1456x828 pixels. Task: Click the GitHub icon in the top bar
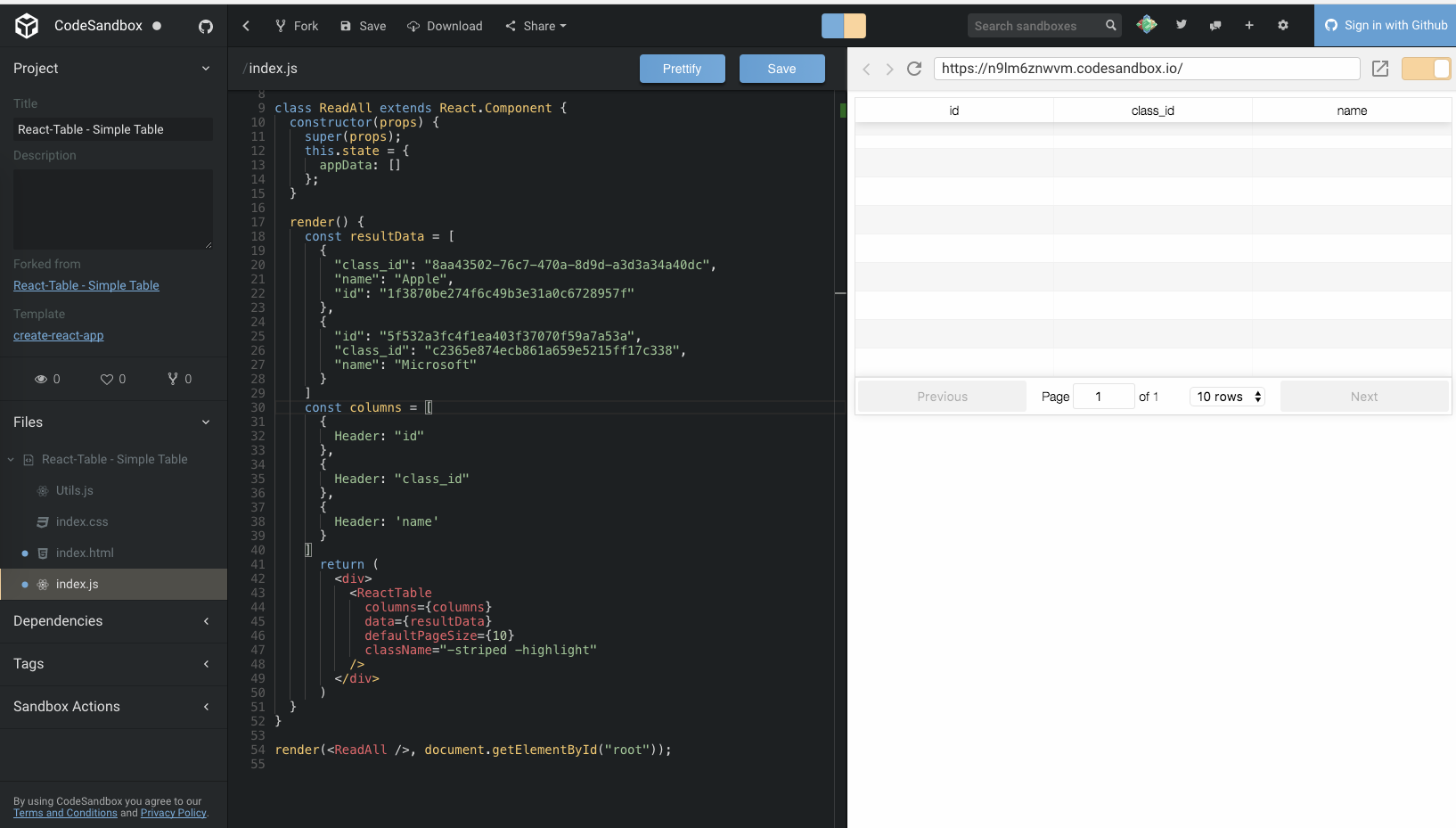206,27
